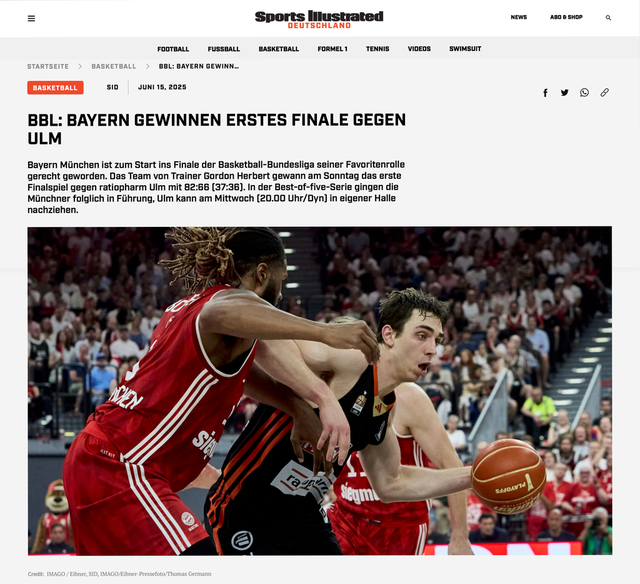The height and width of the screenshot is (584, 640).
Task: Open the Tennis section
Action: (378, 49)
